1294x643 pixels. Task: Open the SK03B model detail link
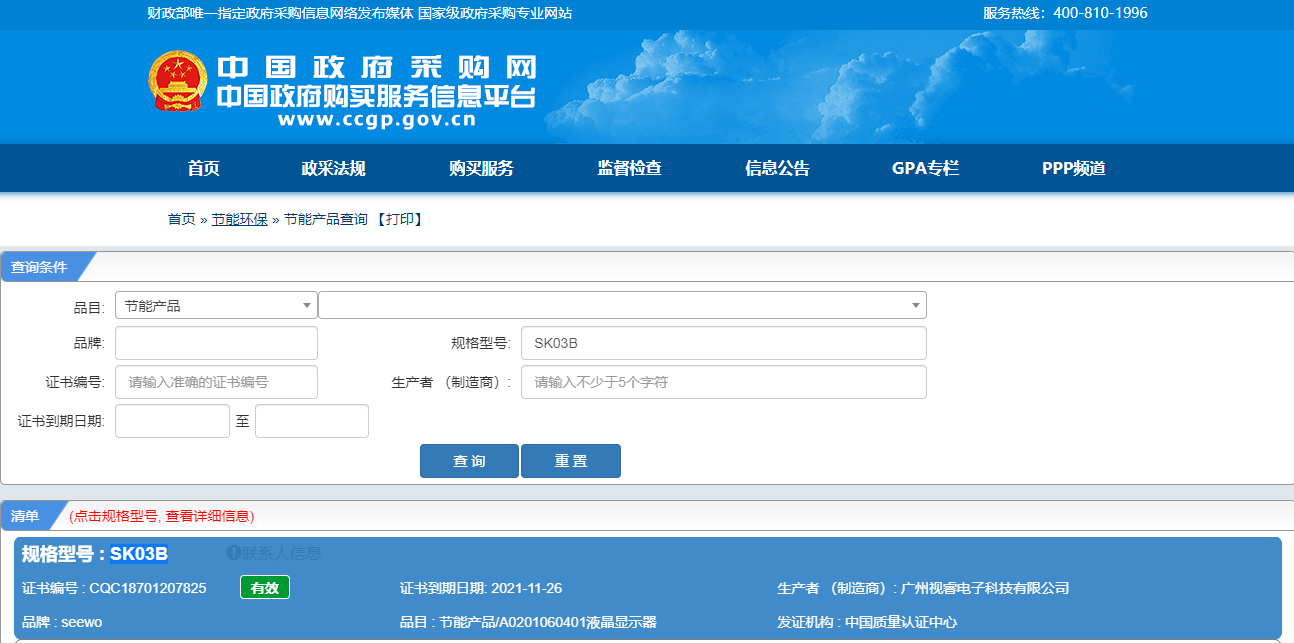(x=139, y=554)
